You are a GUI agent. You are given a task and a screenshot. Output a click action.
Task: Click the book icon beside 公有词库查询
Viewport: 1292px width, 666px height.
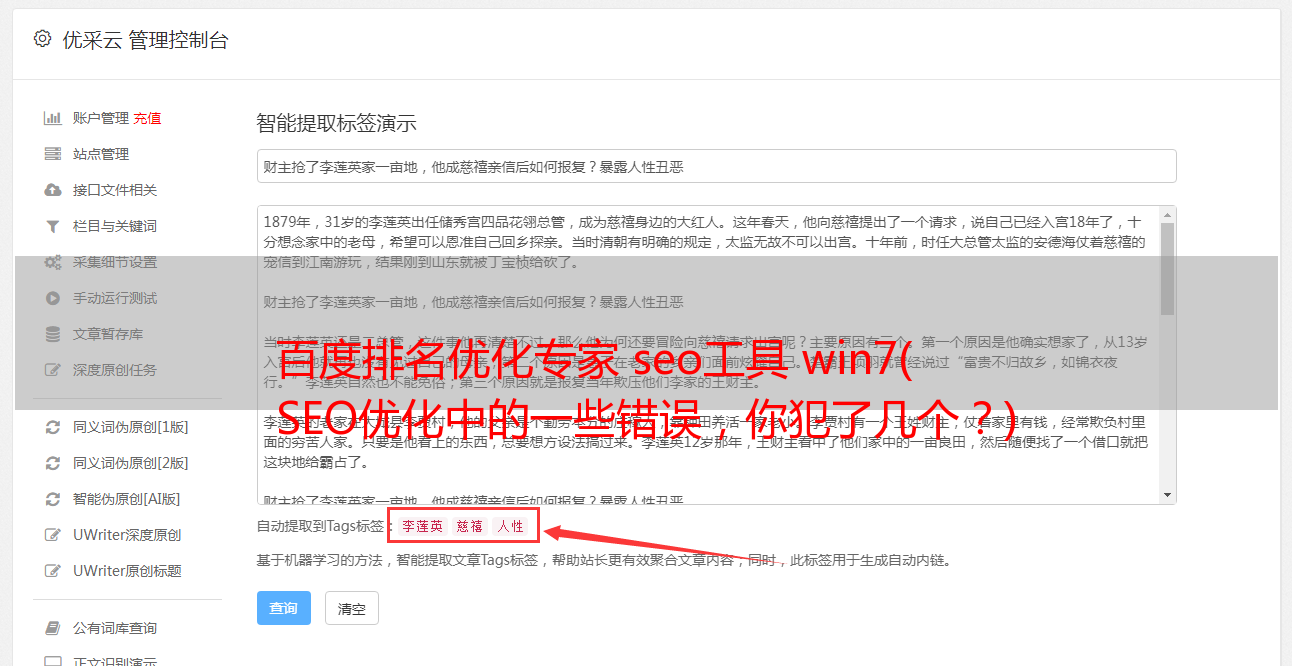coord(53,628)
